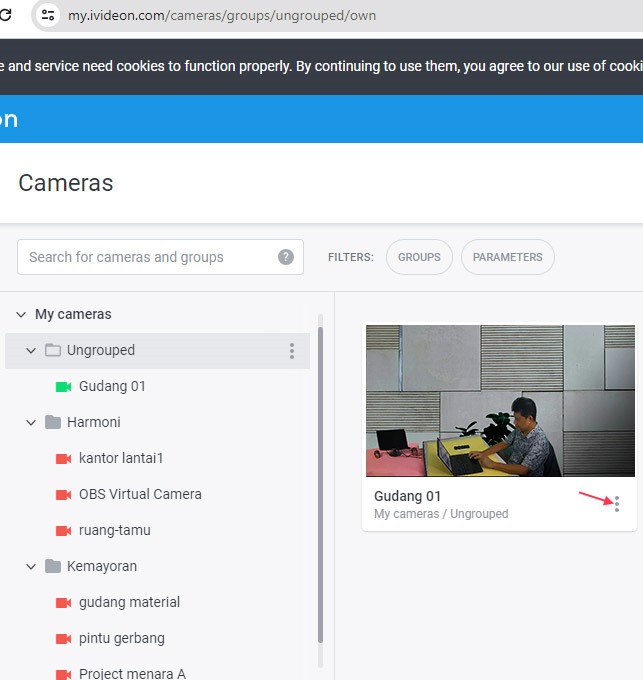The width and height of the screenshot is (643, 680).
Task: Open site information icon in address bar
Action: tap(48, 15)
